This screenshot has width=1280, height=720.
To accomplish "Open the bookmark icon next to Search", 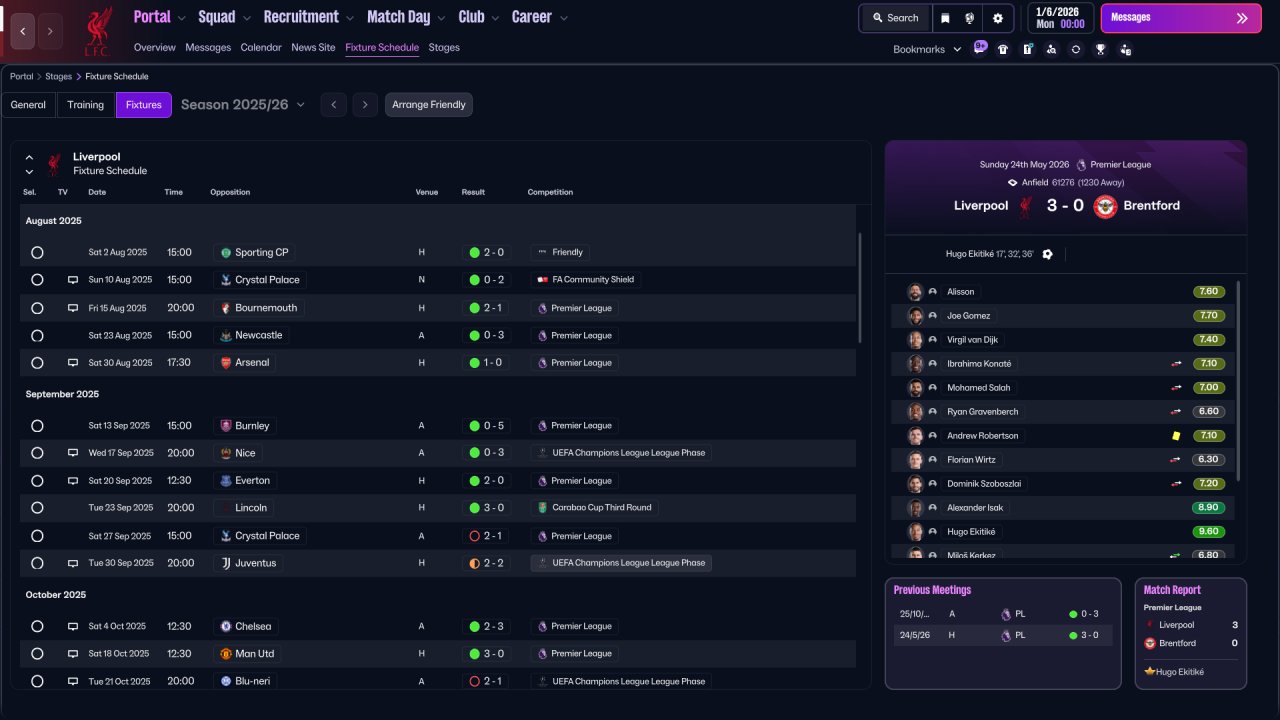I will [x=945, y=18].
